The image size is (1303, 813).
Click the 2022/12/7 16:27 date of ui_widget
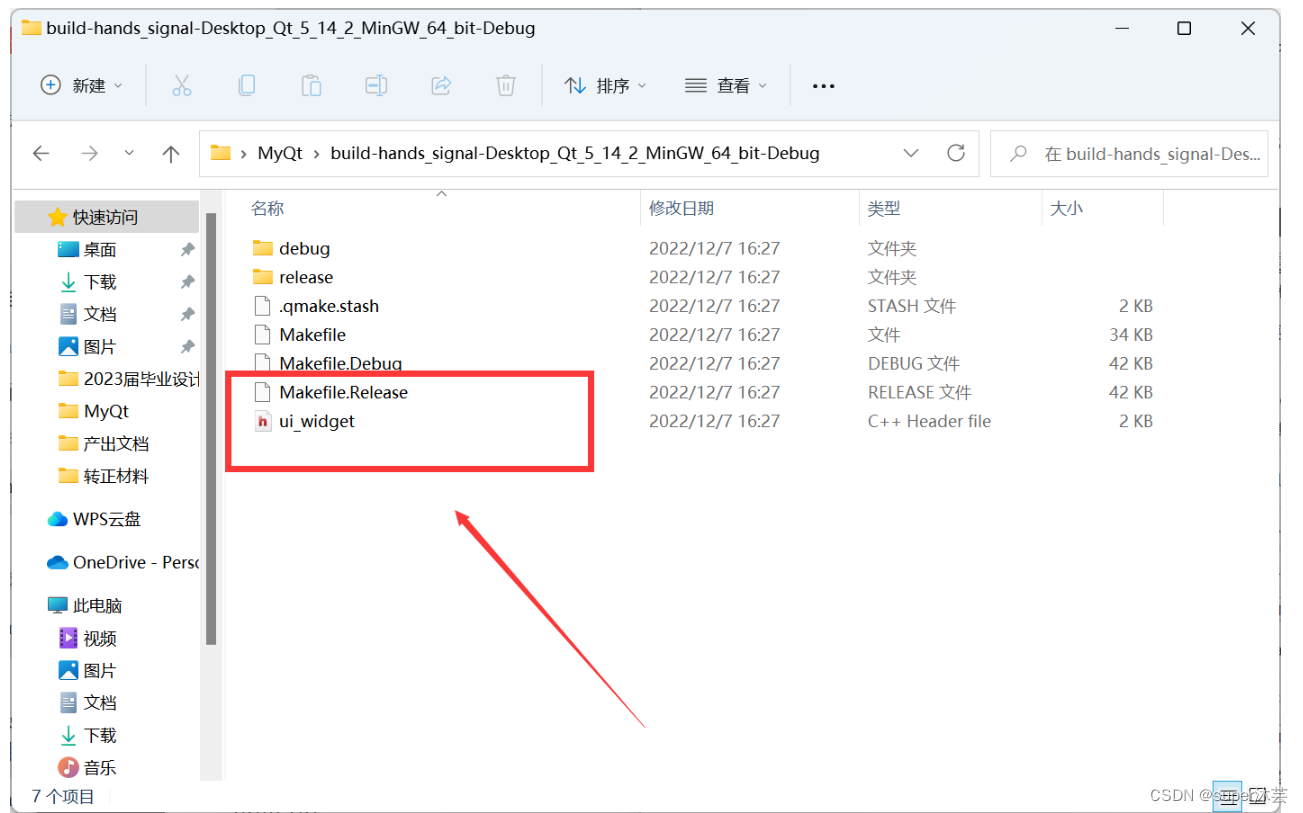pyautogui.click(x=714, y=421)
